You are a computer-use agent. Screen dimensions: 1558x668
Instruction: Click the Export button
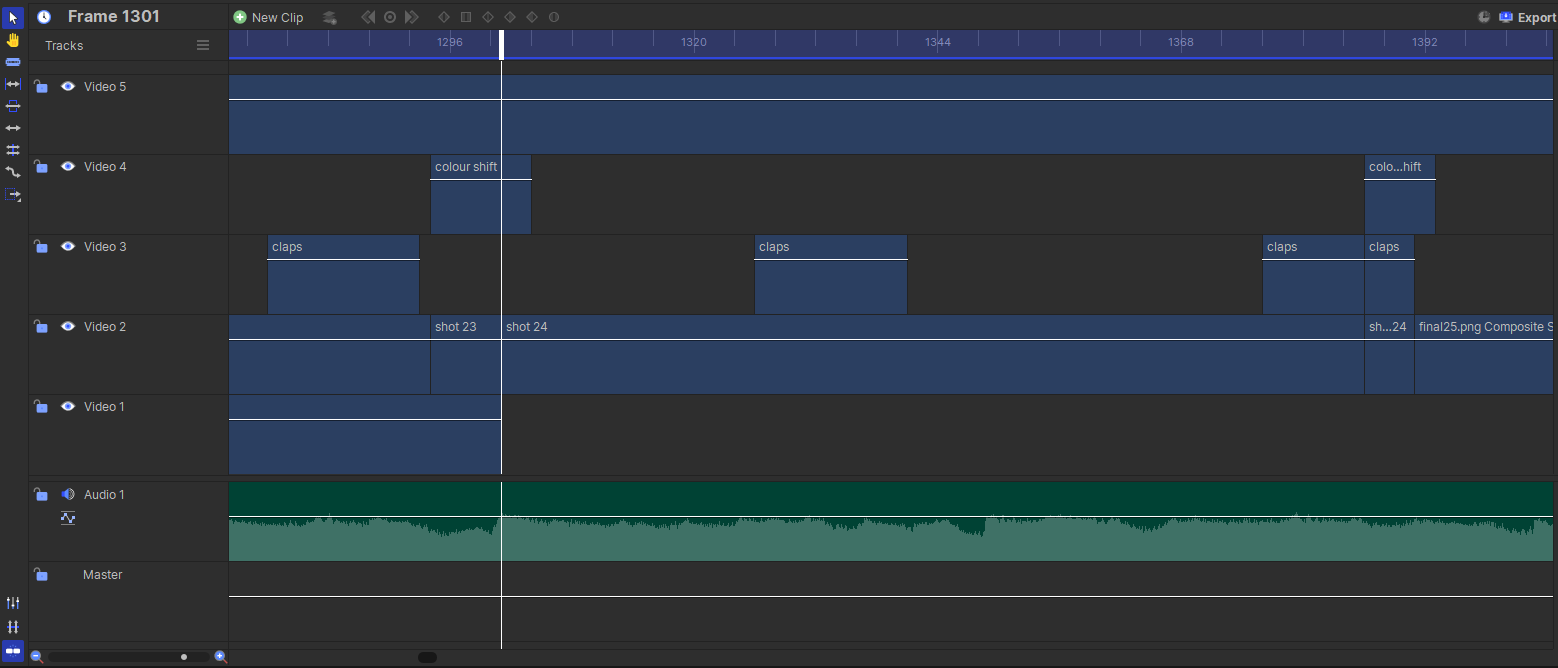point(1527,17)
